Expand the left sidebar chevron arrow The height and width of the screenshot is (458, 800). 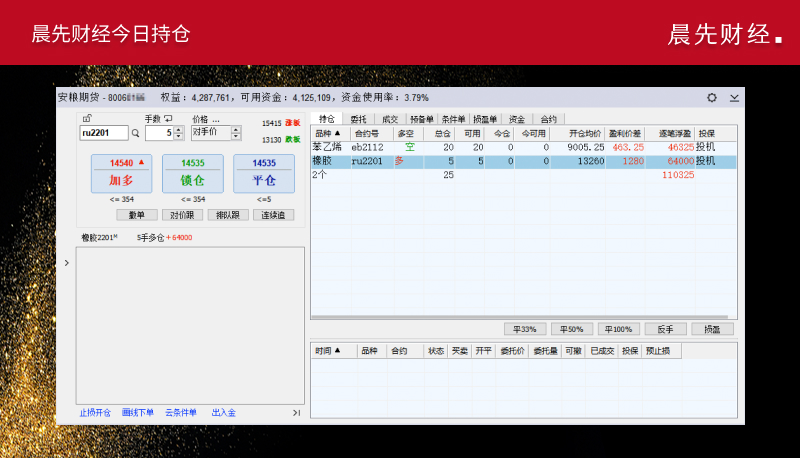pyautogui.click(x=66, y=263)
